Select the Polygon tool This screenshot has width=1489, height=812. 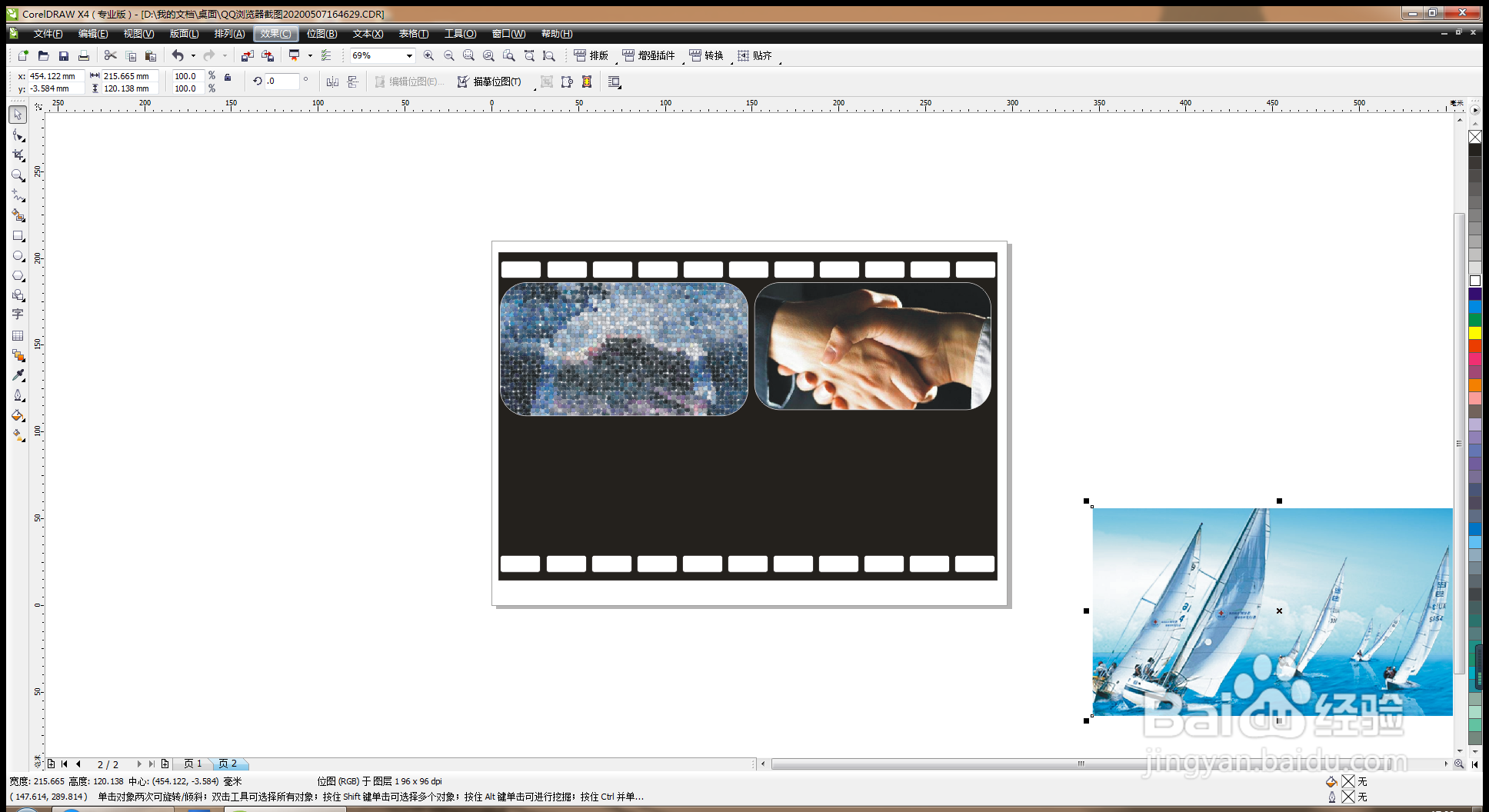tap(18, 276)
